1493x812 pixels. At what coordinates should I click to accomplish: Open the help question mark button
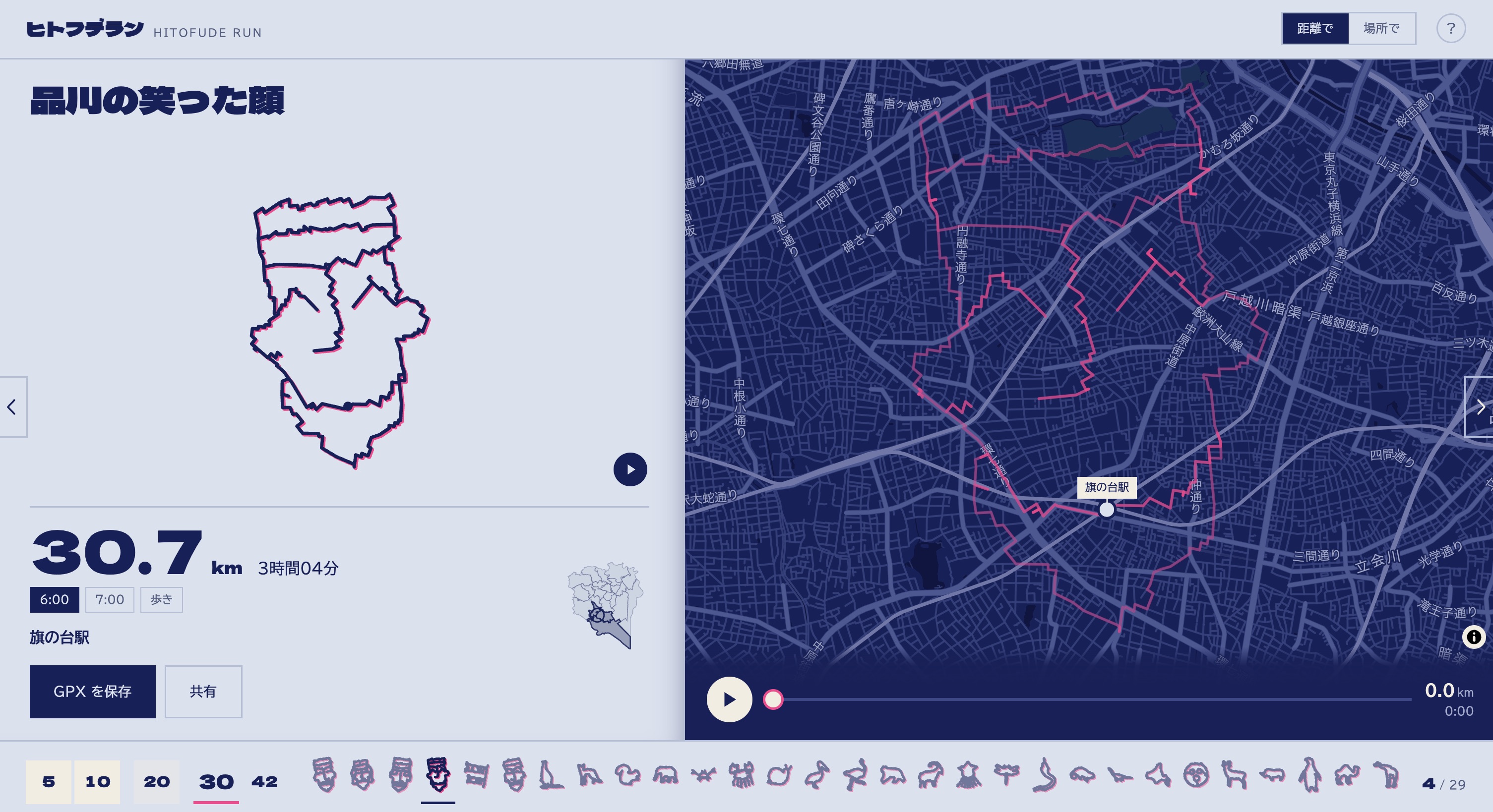point(1451,28)
